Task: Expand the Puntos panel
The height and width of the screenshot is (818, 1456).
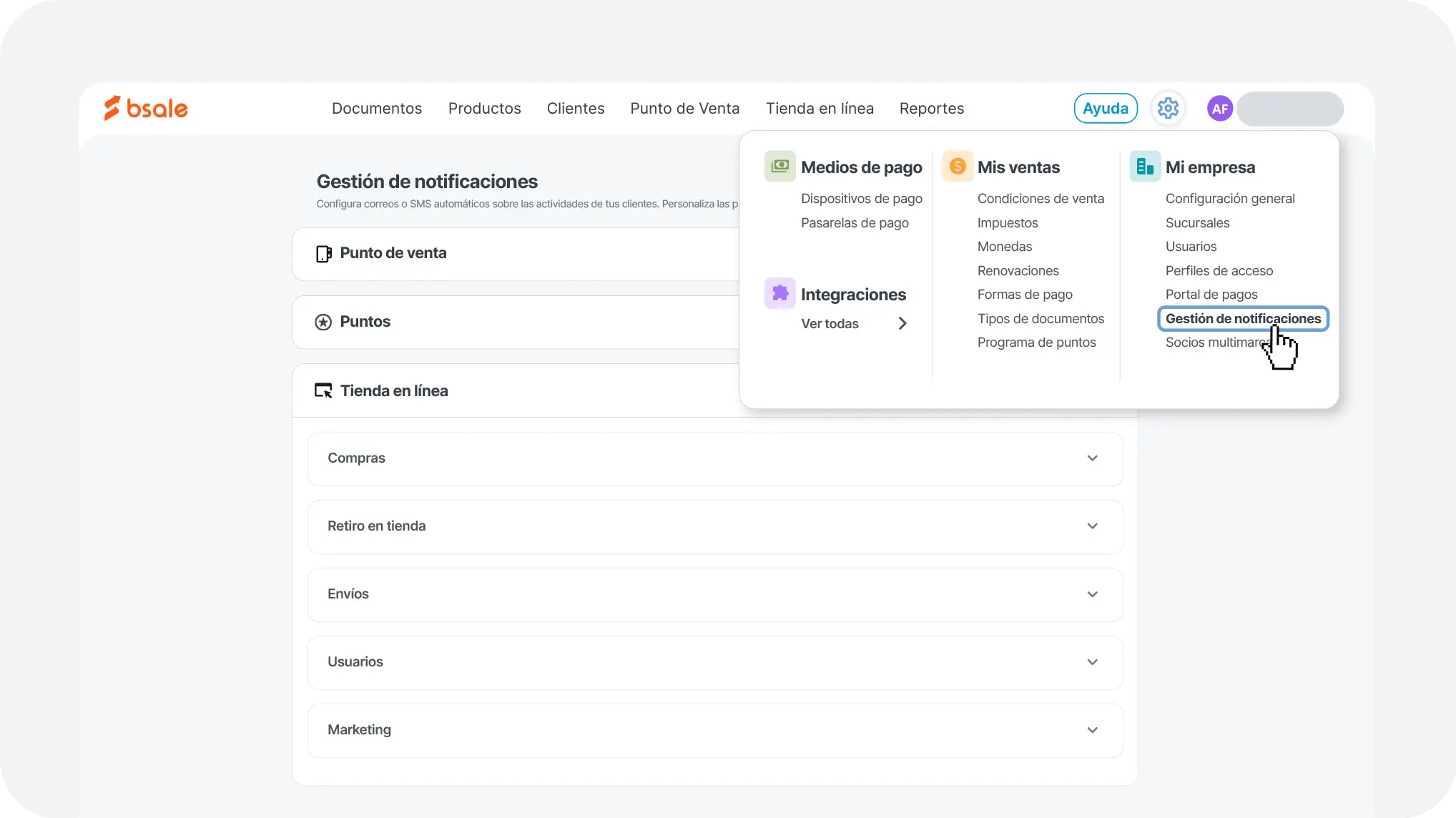Action: pyautogui.click(x=515, y=322)
